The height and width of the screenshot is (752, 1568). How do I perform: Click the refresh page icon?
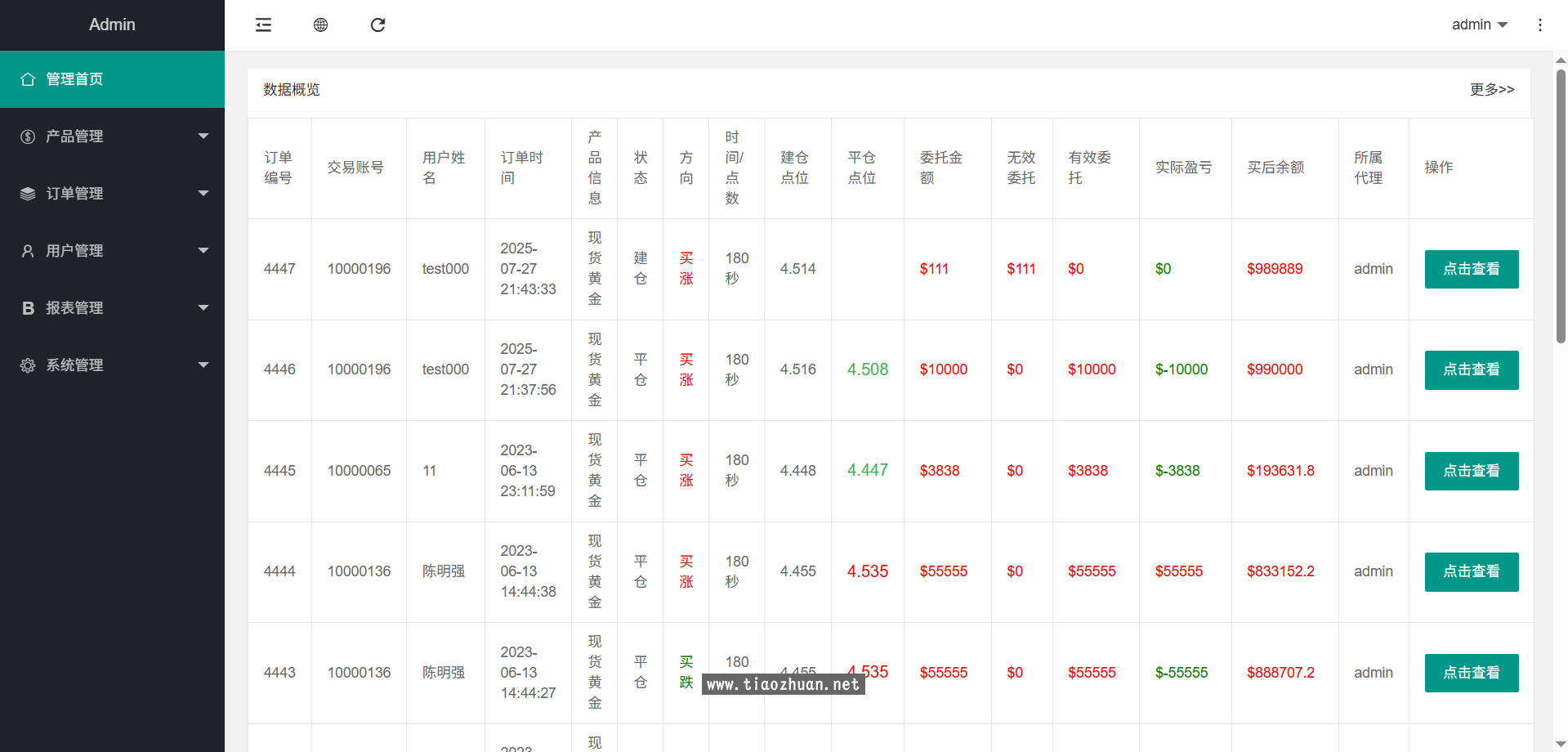(377, 25)
